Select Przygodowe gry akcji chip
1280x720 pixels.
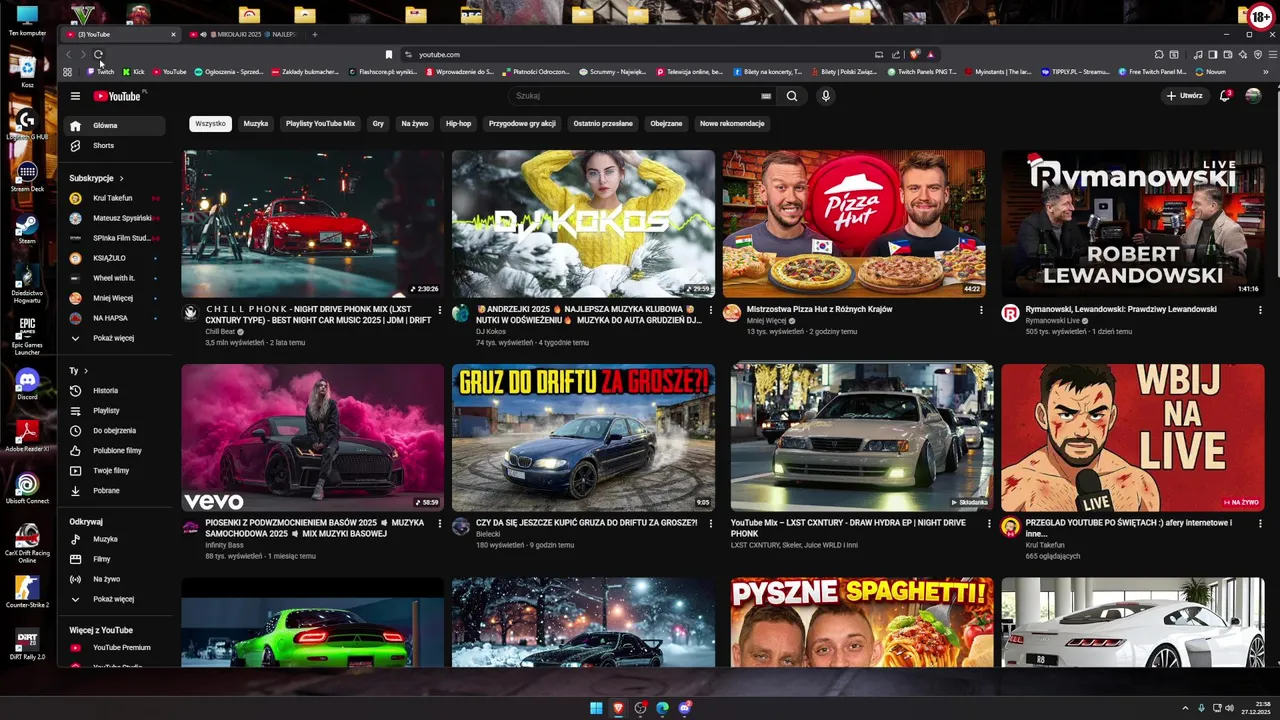522,124
